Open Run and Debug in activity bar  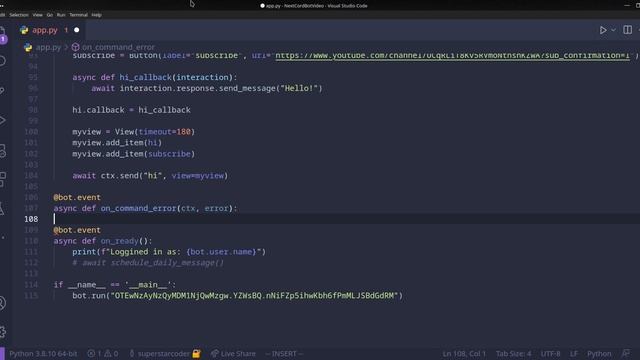click(x=2, y=121)
